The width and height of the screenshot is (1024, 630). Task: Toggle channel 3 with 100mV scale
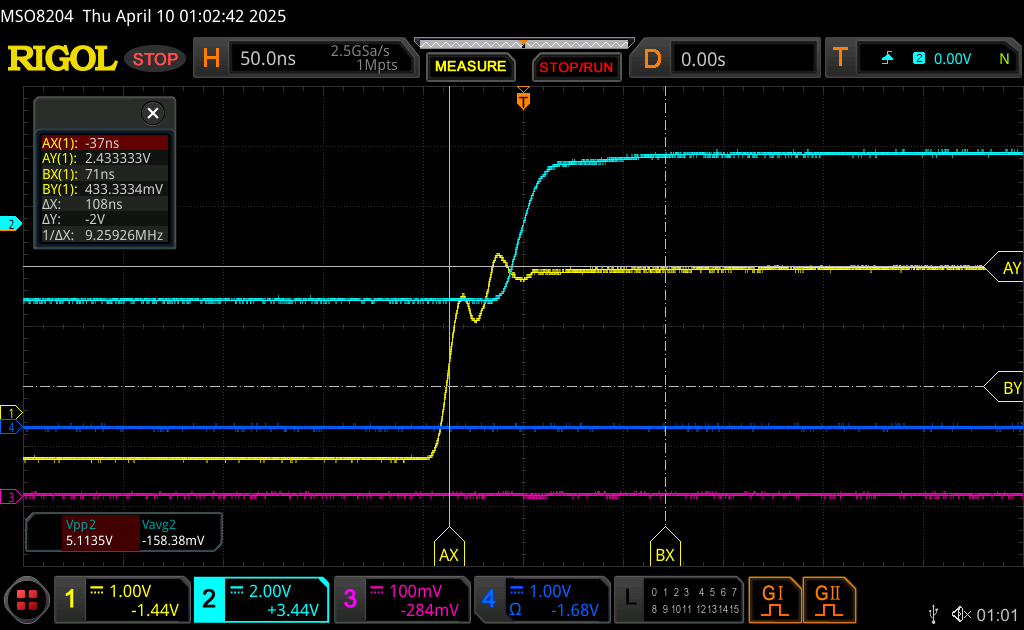point(401,599)
